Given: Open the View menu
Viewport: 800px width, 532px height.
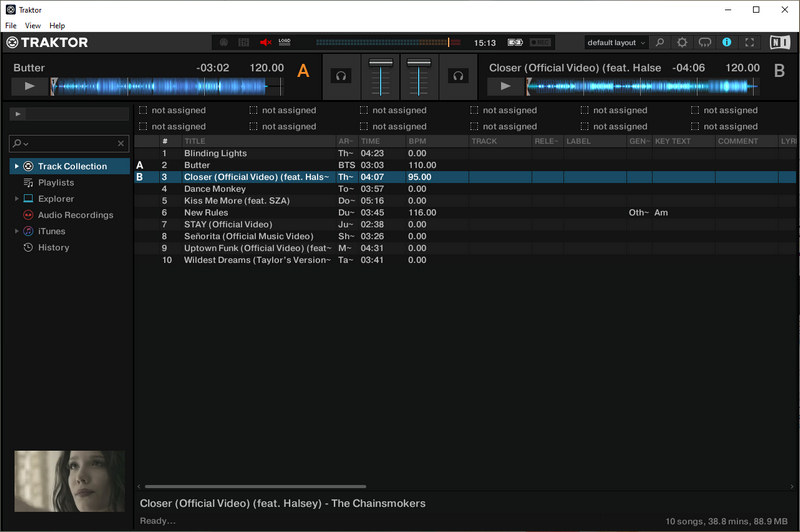Looking at the screenshot, I should 33,26.
